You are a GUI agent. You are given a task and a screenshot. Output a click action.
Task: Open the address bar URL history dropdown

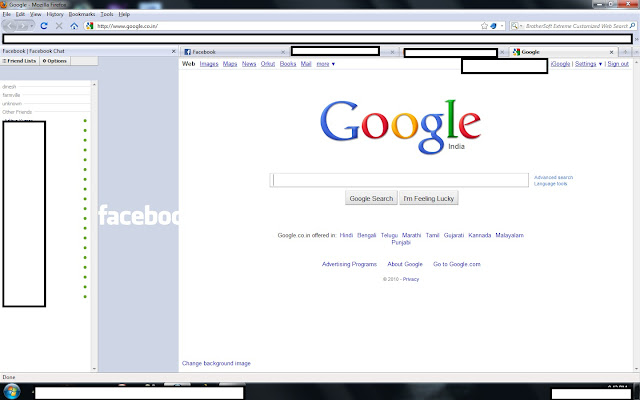tap(502, 26)
